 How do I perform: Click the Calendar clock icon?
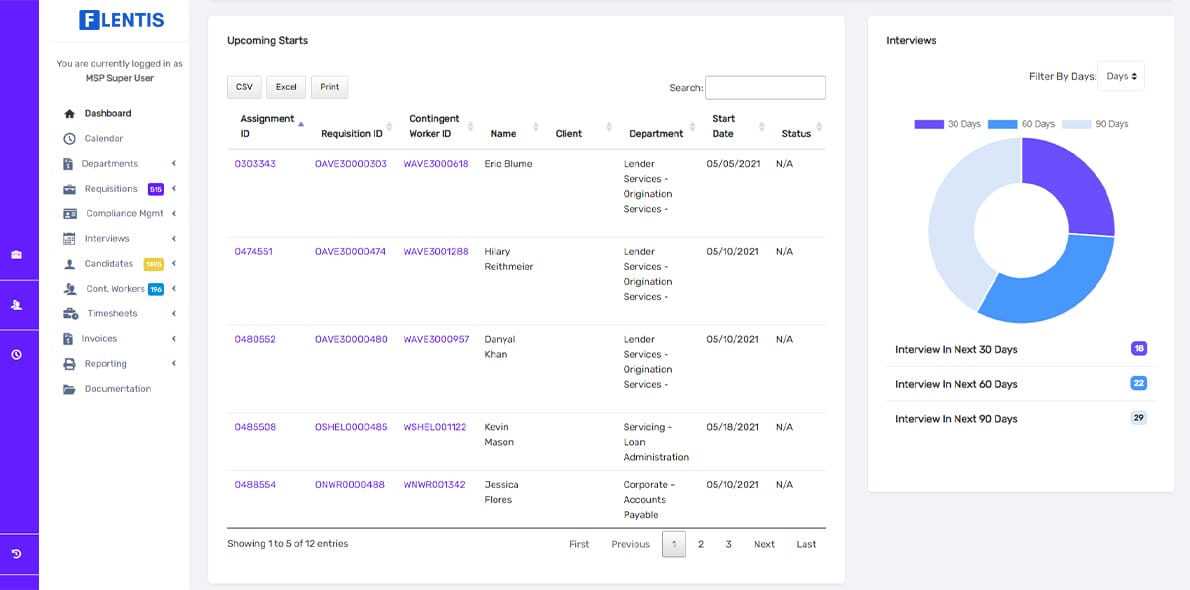click(69, 139)
